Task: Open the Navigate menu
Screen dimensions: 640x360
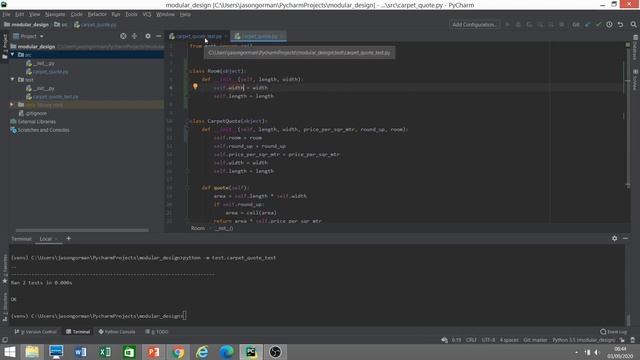Action: tap(55, 14)
